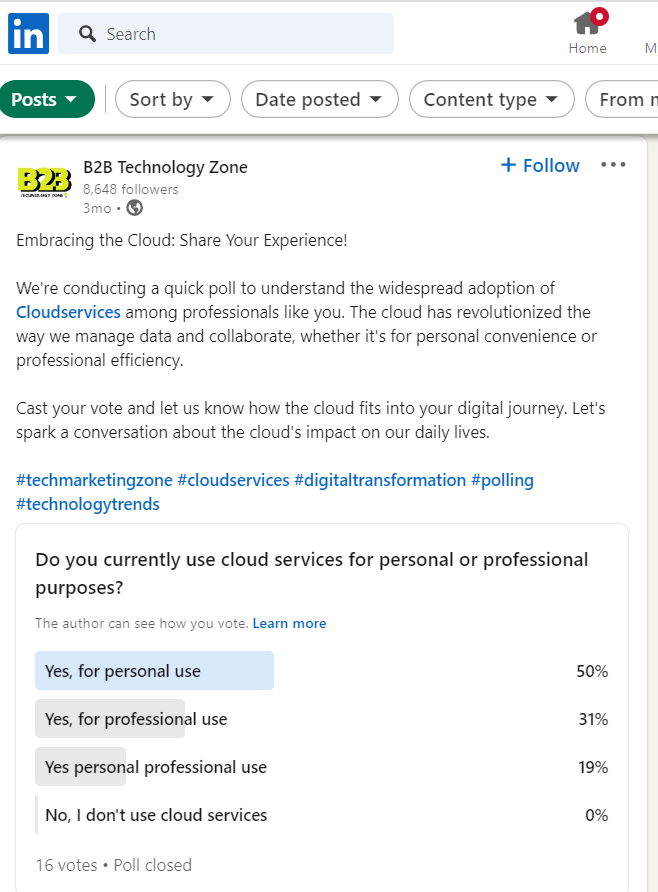The image size is (658, 892).
Task: Open the Date posted dropdown
Action: pos(320,99)
